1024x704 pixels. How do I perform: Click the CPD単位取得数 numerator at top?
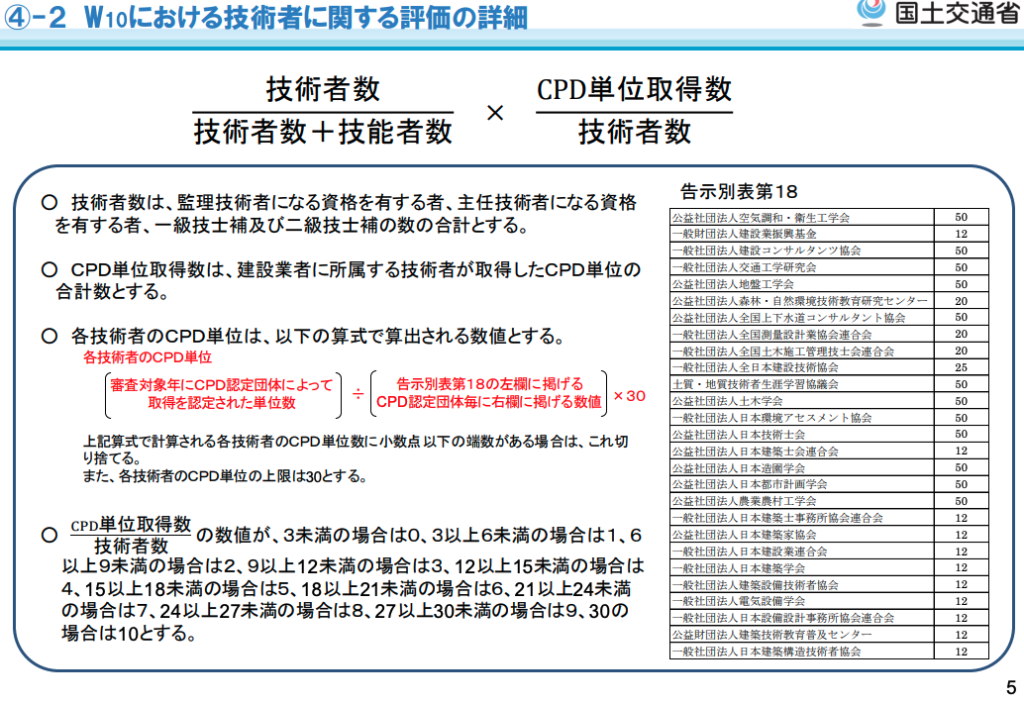634,89
